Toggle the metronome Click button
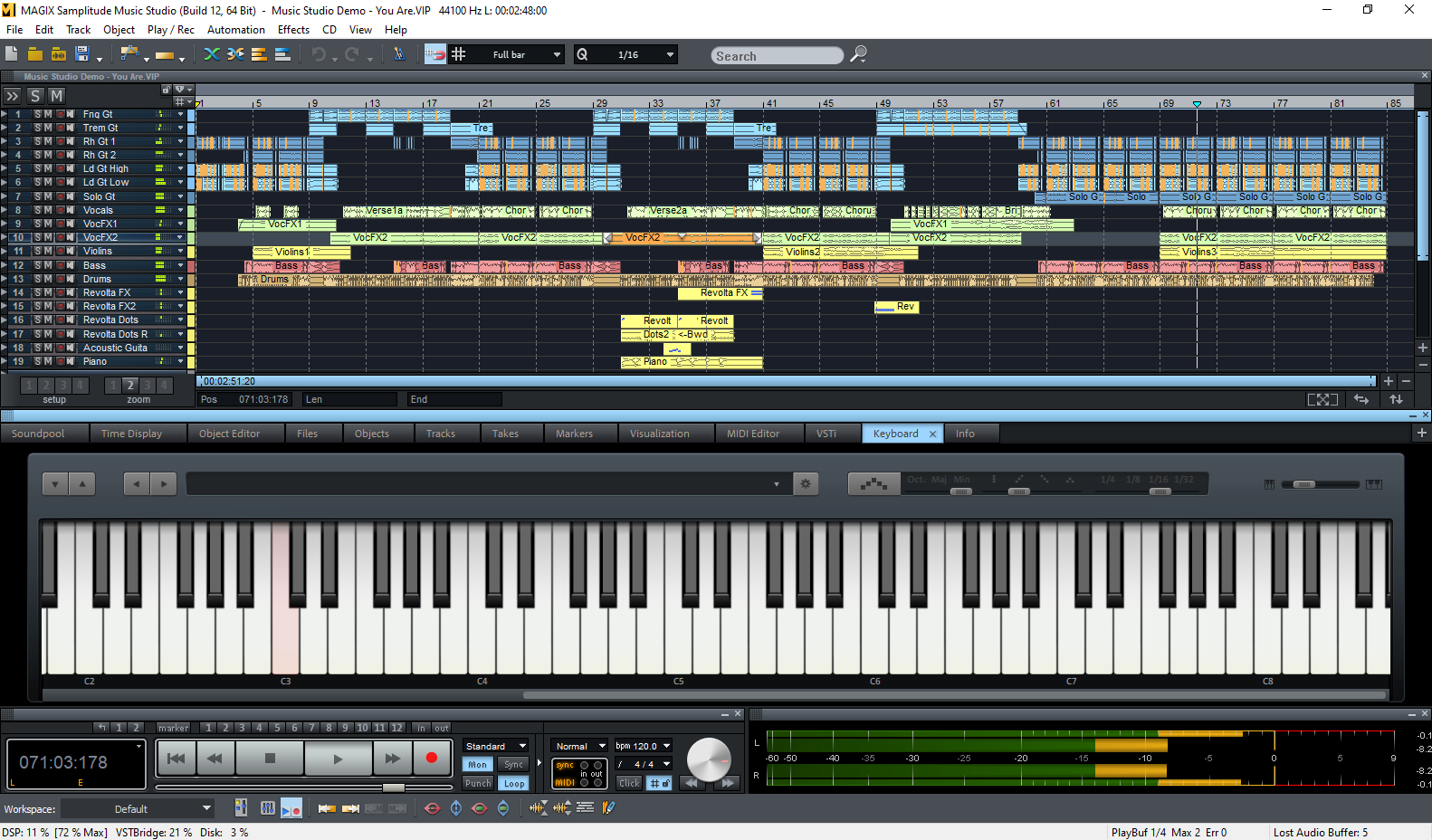1432x840 pixels. [x=629, y=784]
